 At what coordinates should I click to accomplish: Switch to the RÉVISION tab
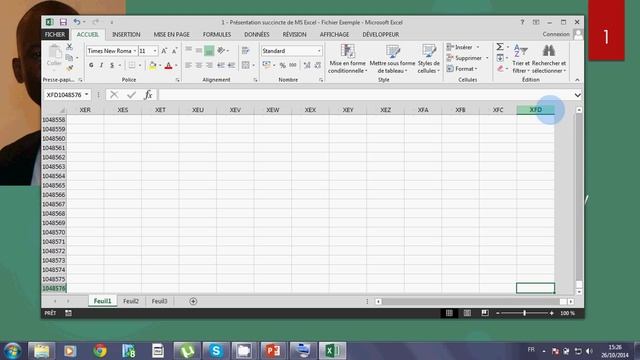pos(294,35)
